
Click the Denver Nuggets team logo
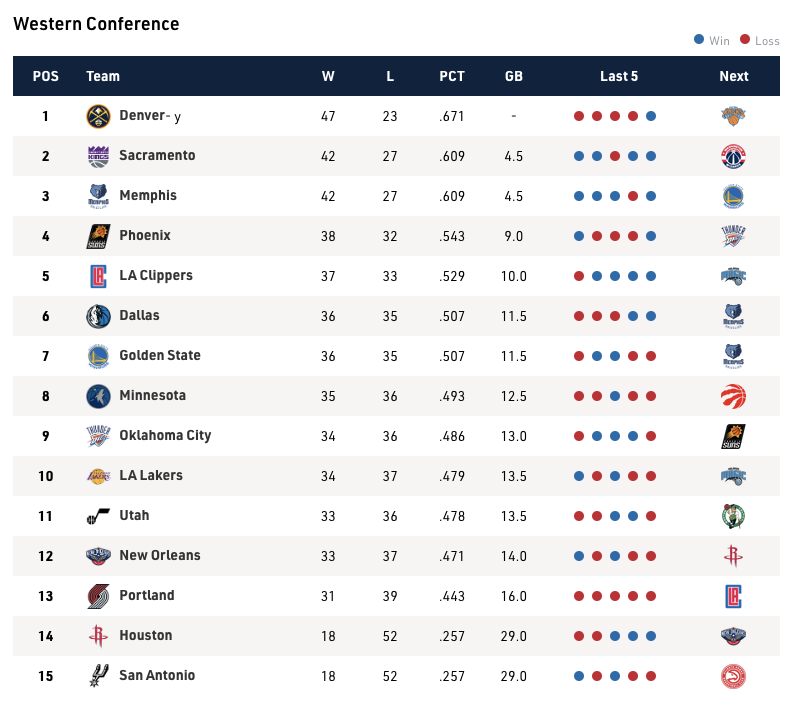pos(98,116)
